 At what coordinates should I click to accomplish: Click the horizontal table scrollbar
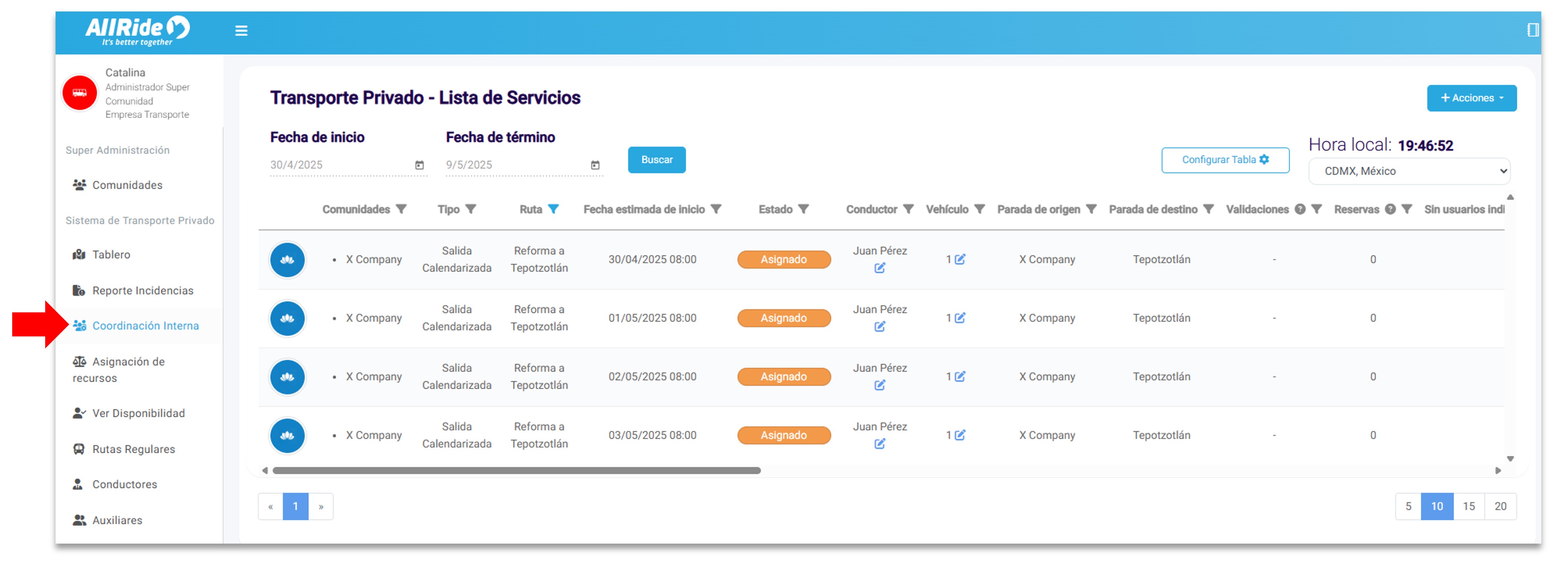pos(516,470)
